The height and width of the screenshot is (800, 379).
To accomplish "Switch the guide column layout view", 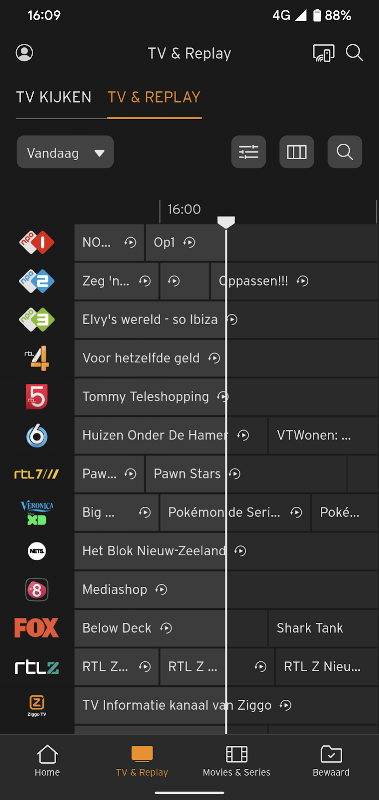I will 296,152.
